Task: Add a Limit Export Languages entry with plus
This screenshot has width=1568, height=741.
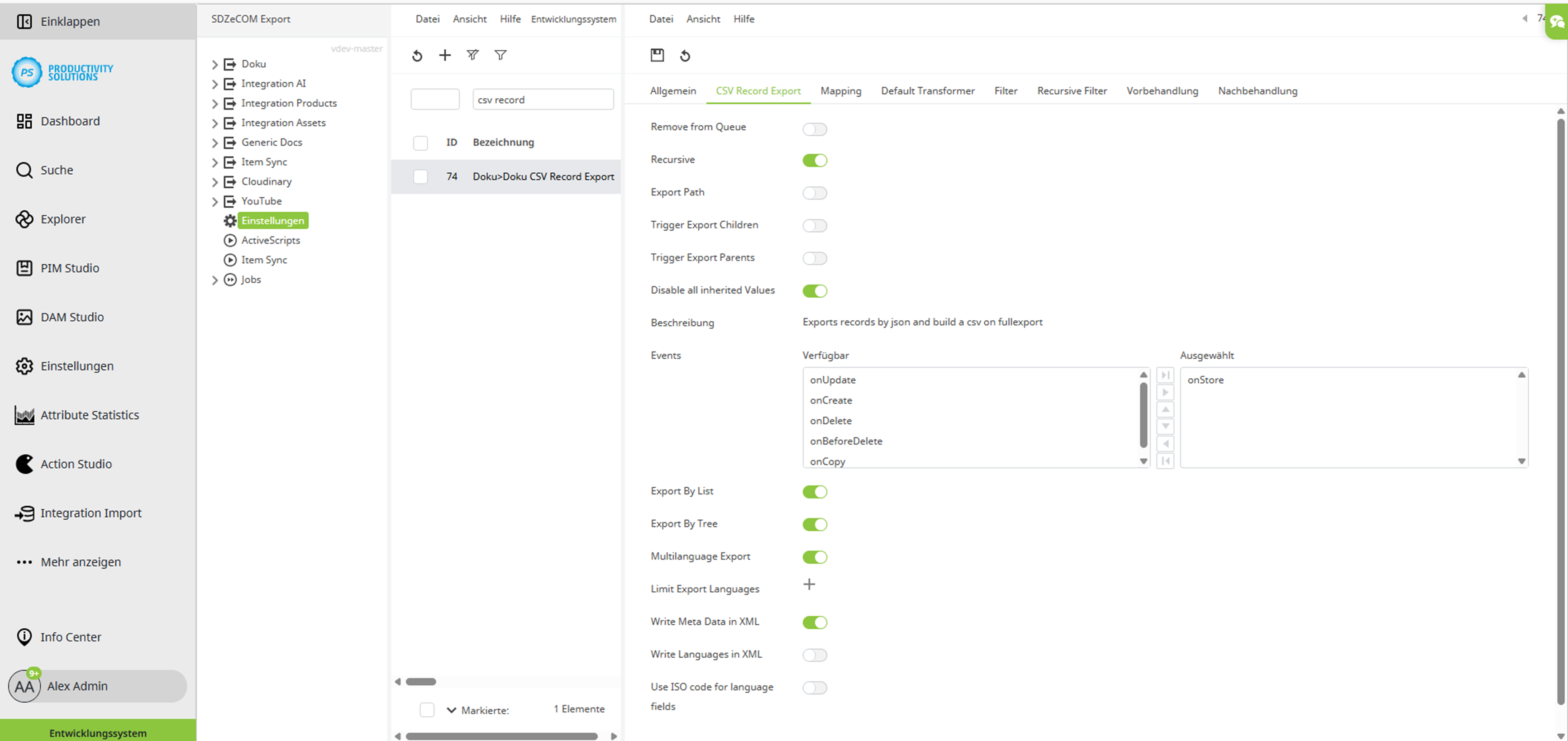Action: coord(809,584)
